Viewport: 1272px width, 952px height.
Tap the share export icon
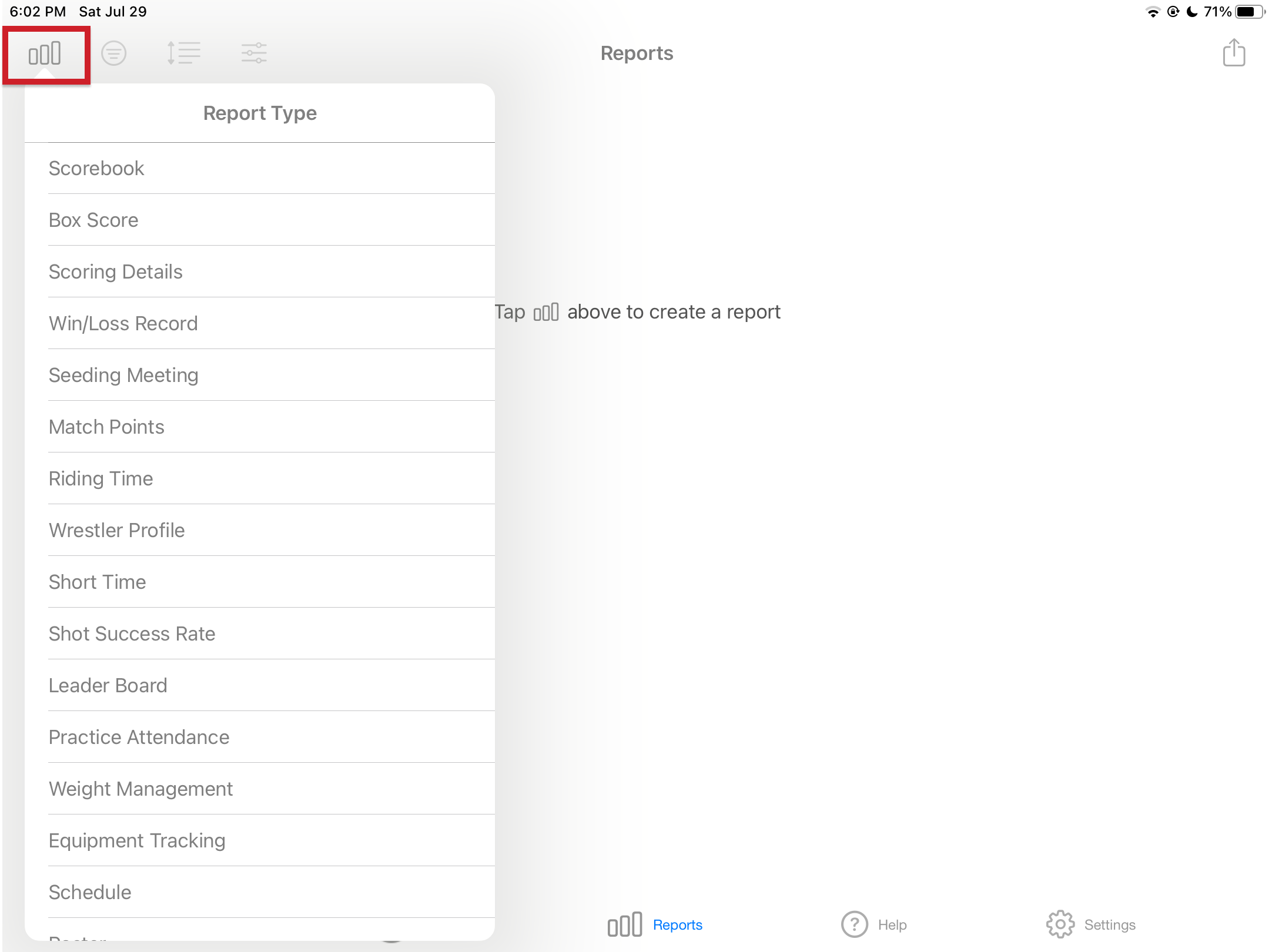(1234, 53)
